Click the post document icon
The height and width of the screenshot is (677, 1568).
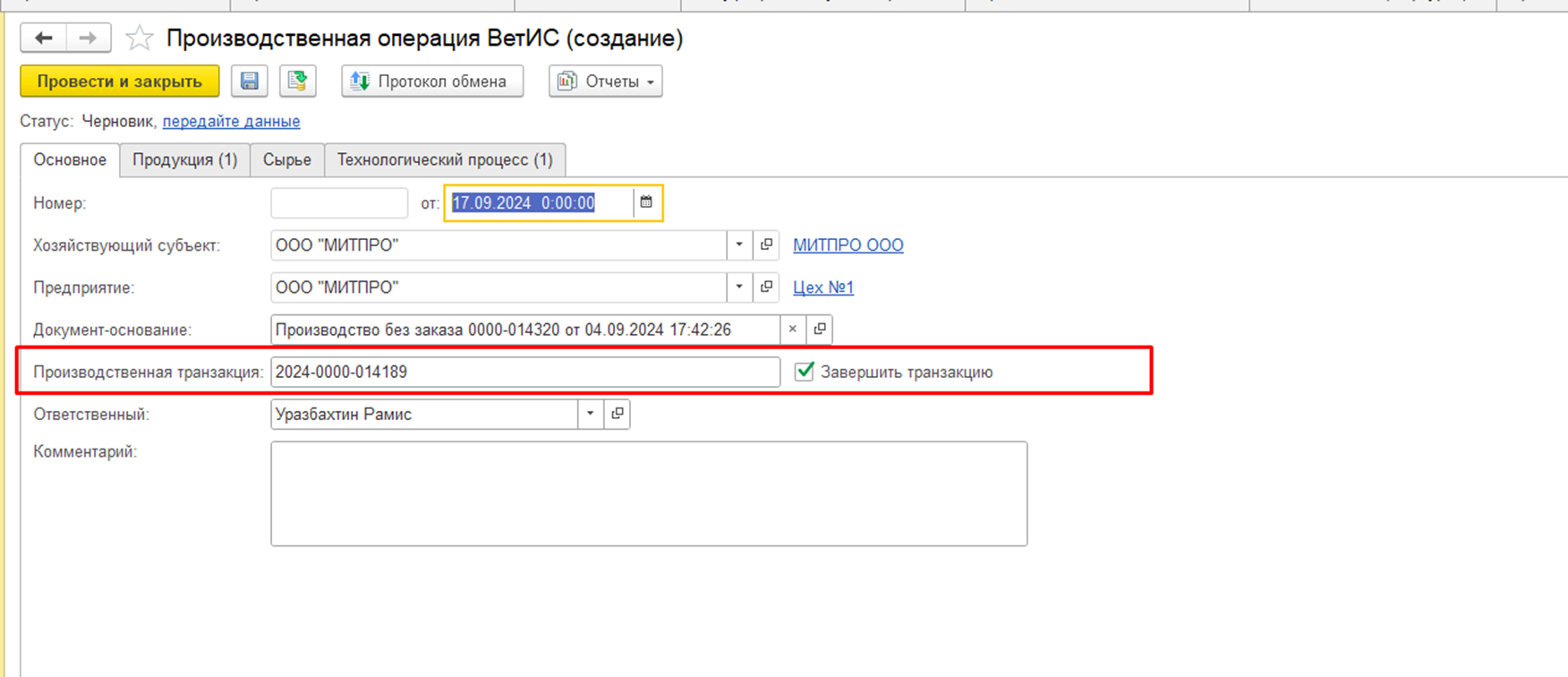click(297, 81)
